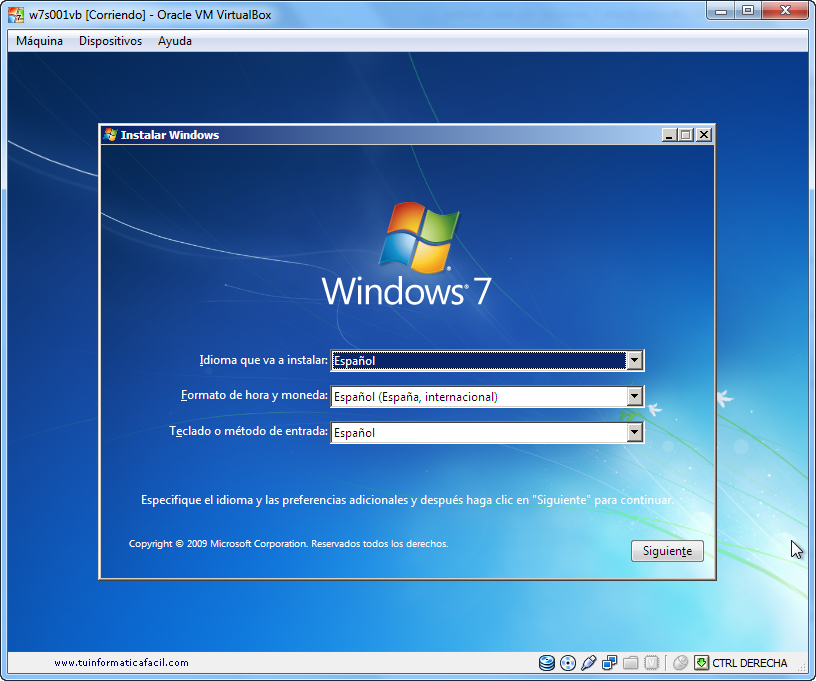
Task: Open the Máquina menu
Action: click(x=40, y=41)
